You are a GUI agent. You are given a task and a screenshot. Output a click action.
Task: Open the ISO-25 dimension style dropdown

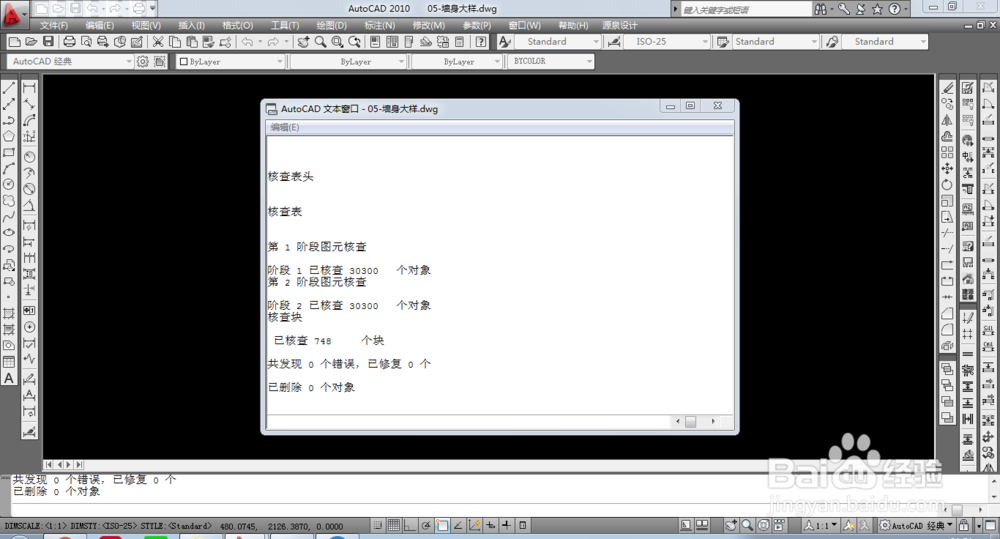tap(666, 41)
